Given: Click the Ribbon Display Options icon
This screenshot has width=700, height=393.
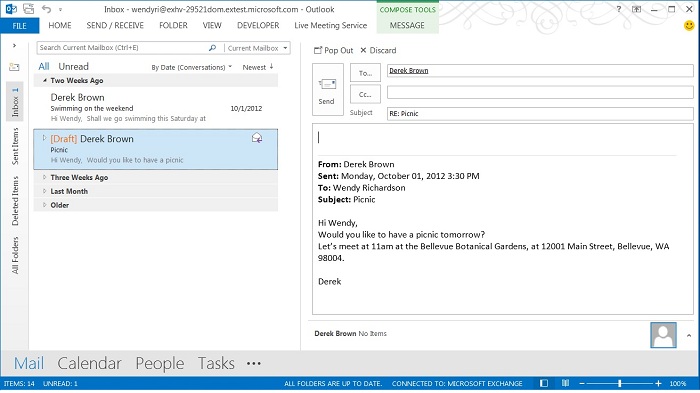Looking at the screenshot, I should pos(636,9).
